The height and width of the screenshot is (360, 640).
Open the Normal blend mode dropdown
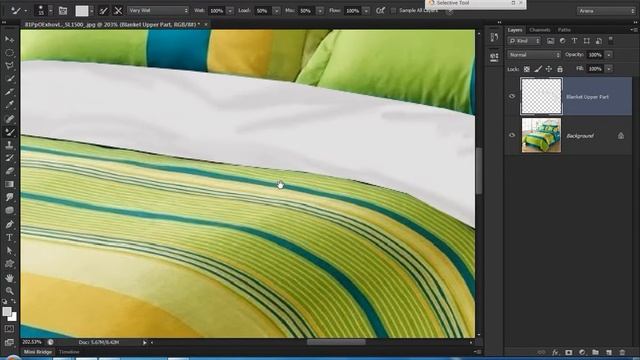click(534, 55)
